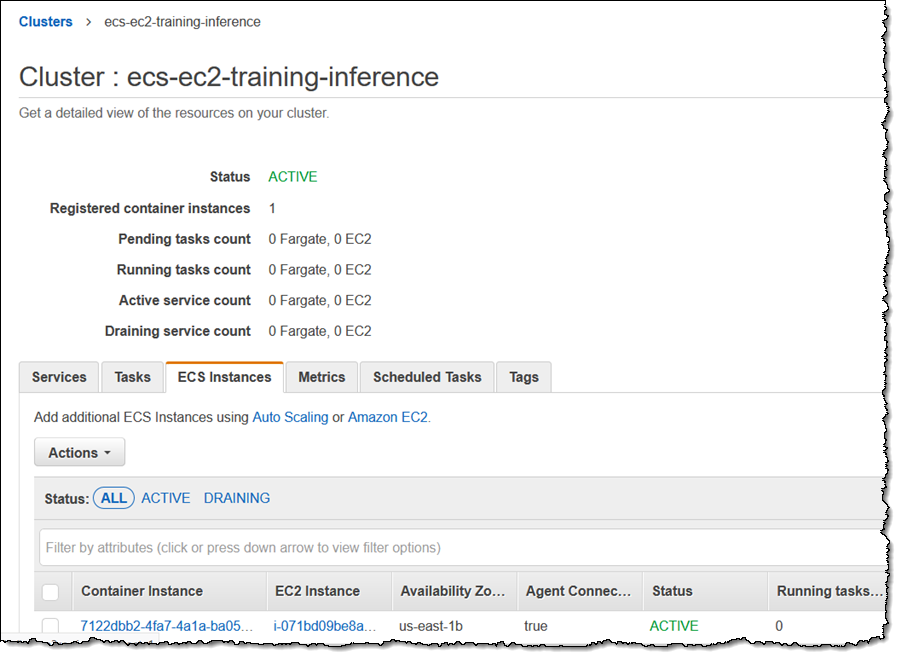Open container instance 7122dbb2-4fa7-4a1a link
Image resolution: width=900 pixels, height=657 pixels.
pyautogui.click(x=167, y=626)
